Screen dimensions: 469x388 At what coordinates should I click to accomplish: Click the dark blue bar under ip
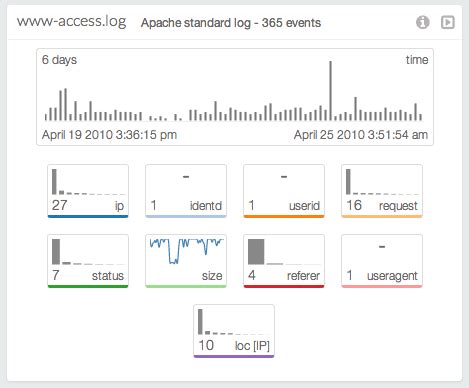coord(88,216)
